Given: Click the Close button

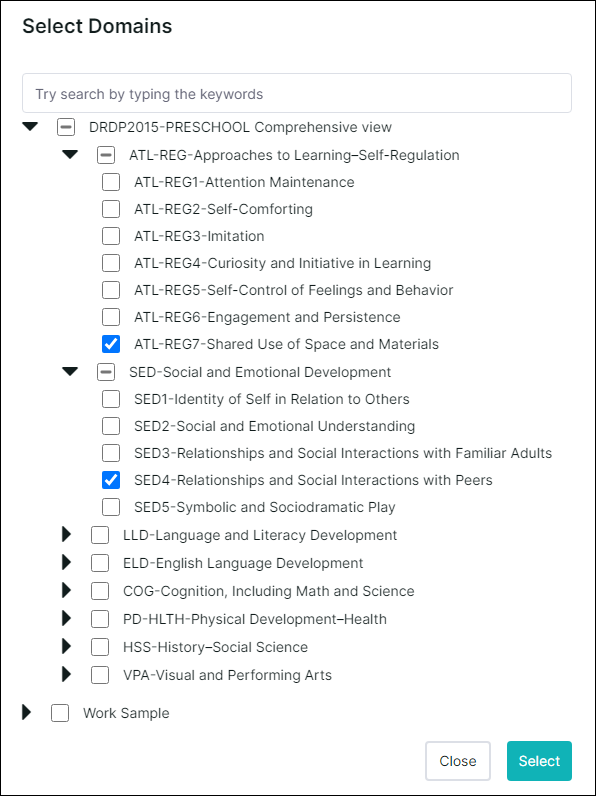Looking at the screenshot, I should click(458, 760).
